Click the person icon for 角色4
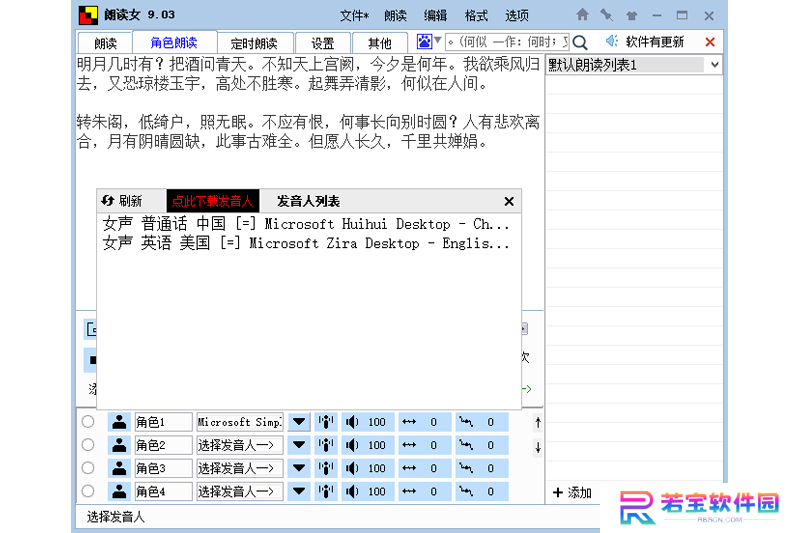 click(x=119, y=492)
